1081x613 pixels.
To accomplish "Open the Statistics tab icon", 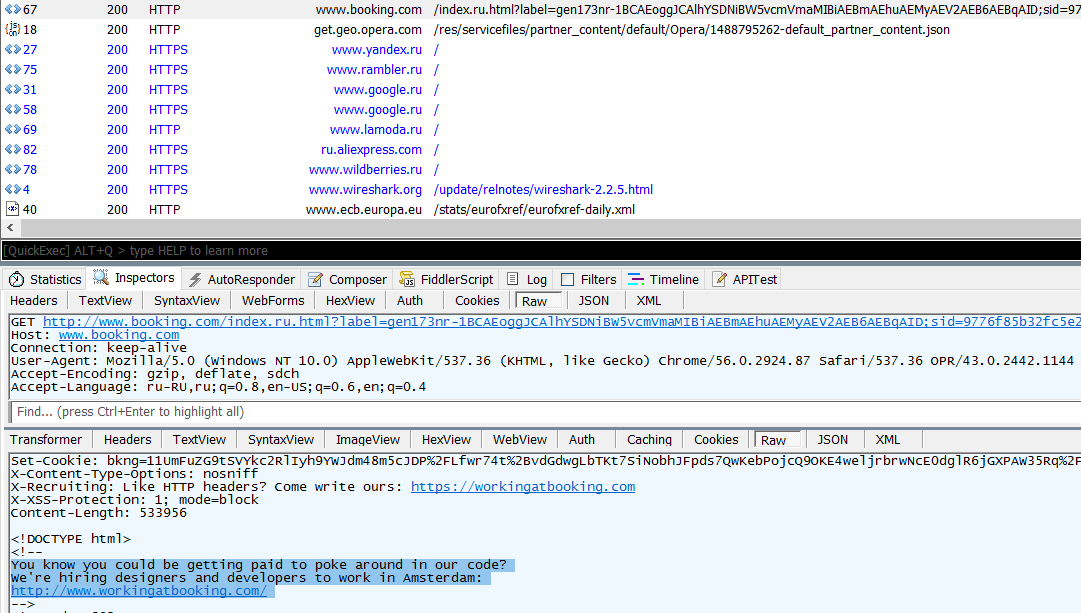I will click(x=16, y=280).
